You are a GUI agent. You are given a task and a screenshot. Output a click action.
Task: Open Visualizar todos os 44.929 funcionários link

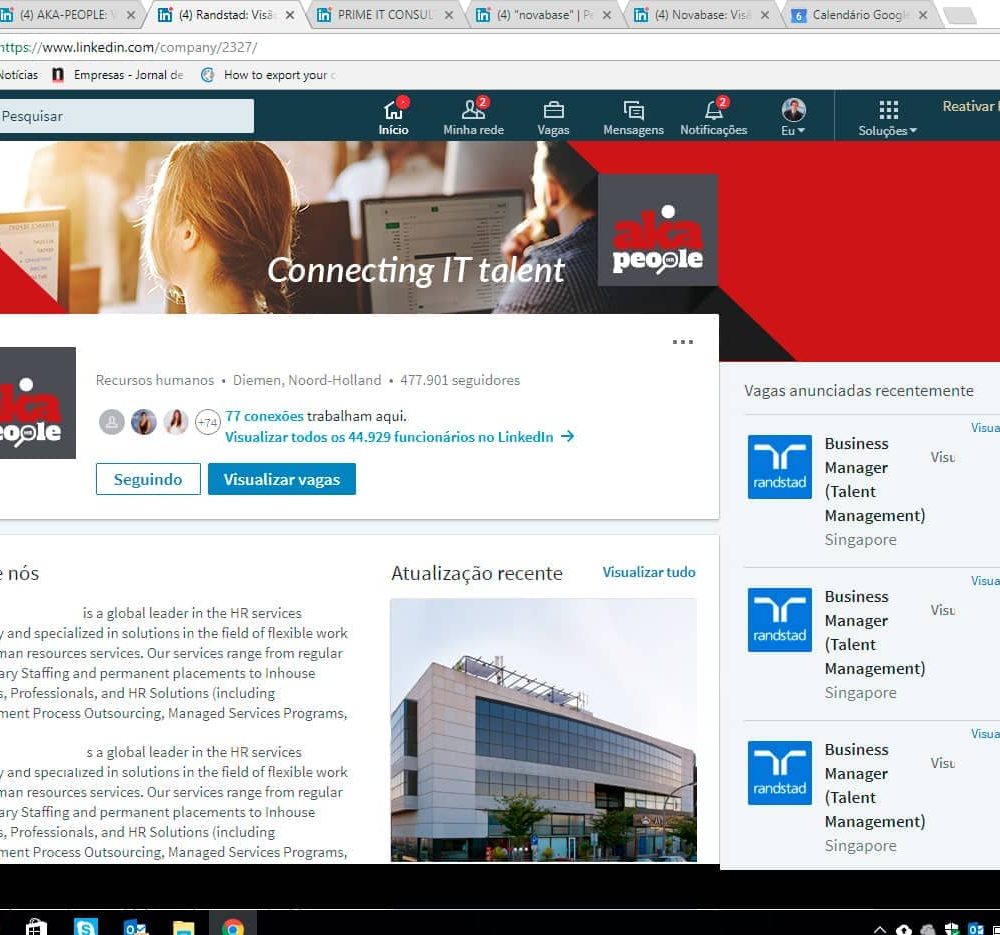[x=389, y=437]
